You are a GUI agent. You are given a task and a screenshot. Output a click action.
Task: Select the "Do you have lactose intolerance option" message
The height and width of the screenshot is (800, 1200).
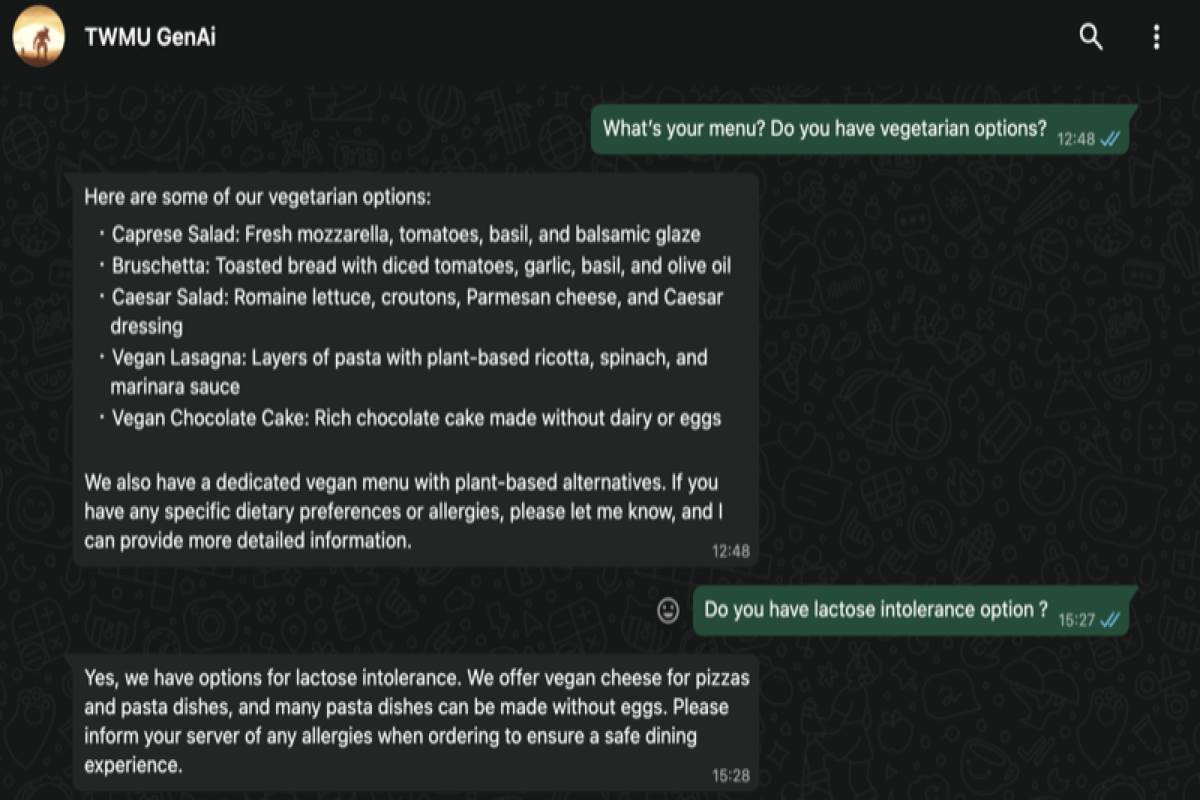[x=912, y=610]
